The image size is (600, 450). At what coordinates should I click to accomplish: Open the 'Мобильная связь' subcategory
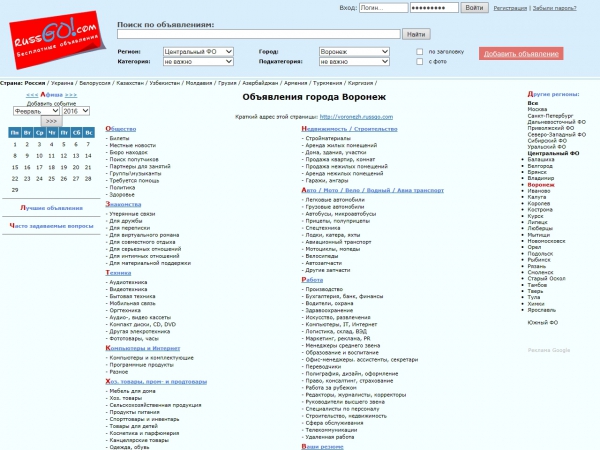click(132, 303)
